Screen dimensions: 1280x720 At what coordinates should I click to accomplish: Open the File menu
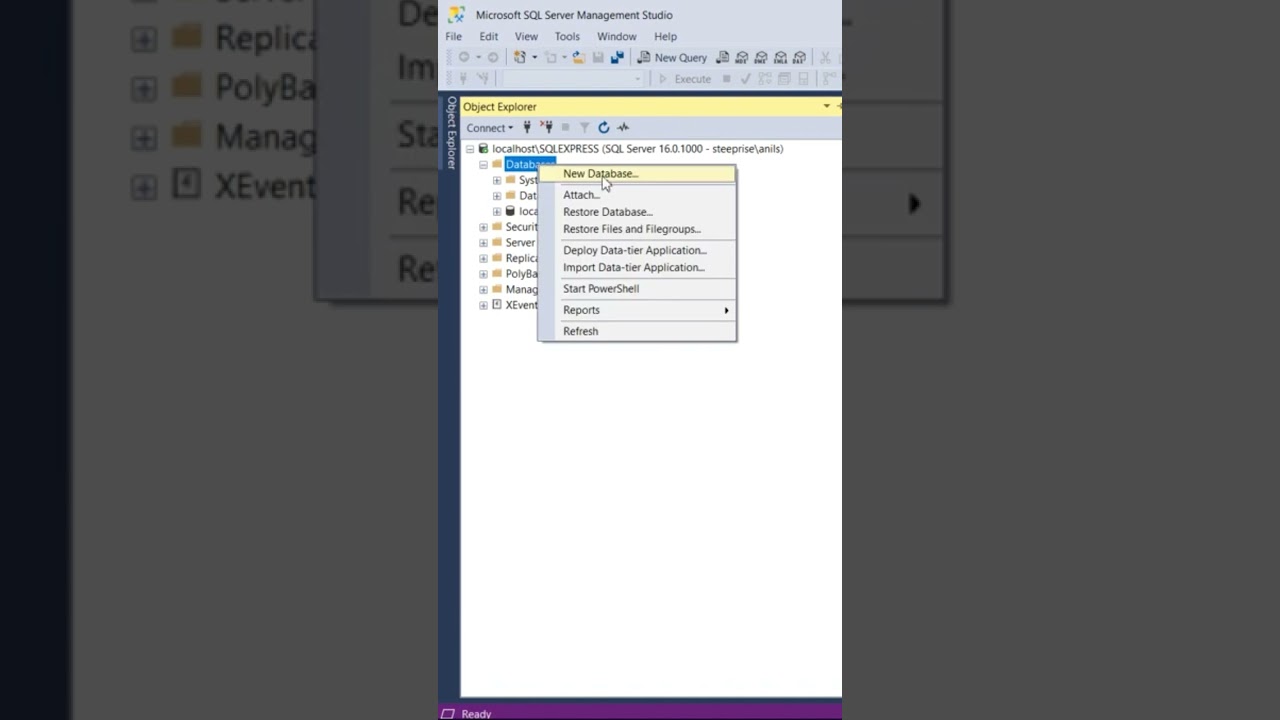[454, 36]
